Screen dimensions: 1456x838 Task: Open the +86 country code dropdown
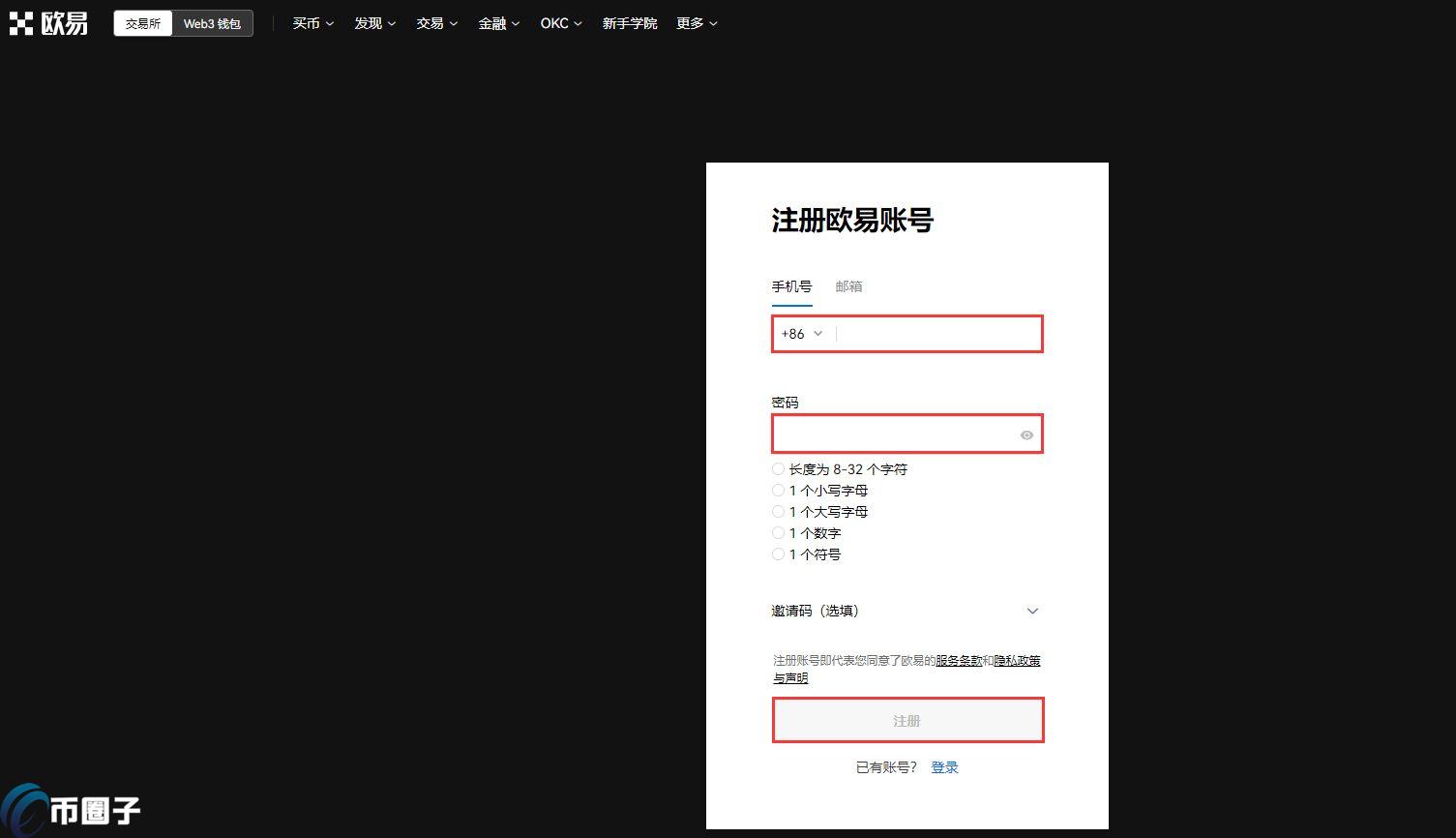[x=801, y=333]
